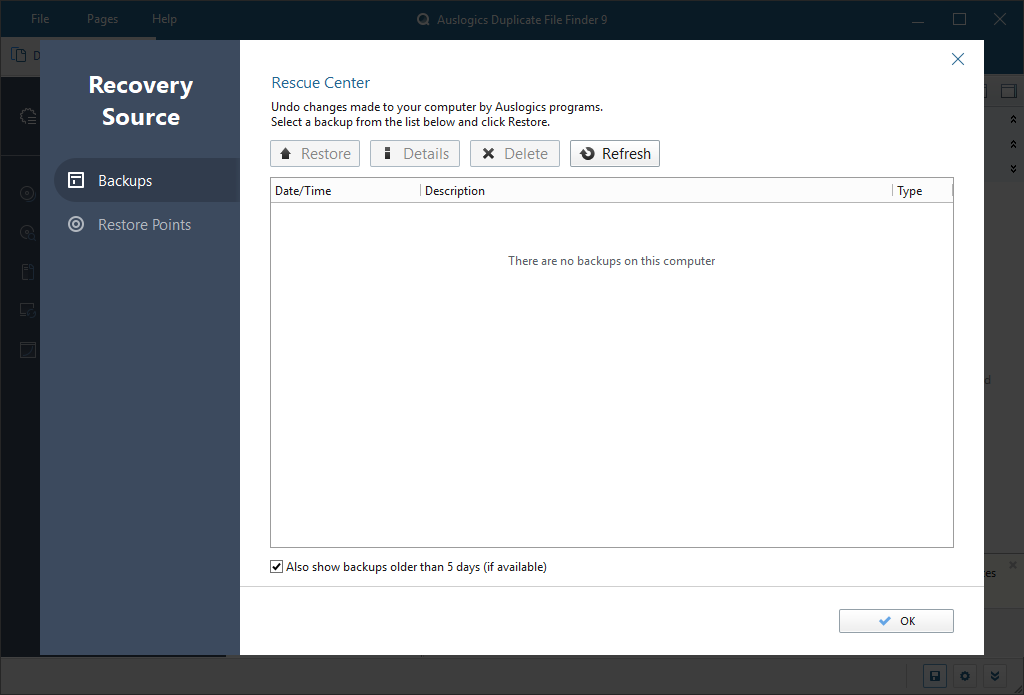Sort backups by the Date/Time column header

[345, 191]
